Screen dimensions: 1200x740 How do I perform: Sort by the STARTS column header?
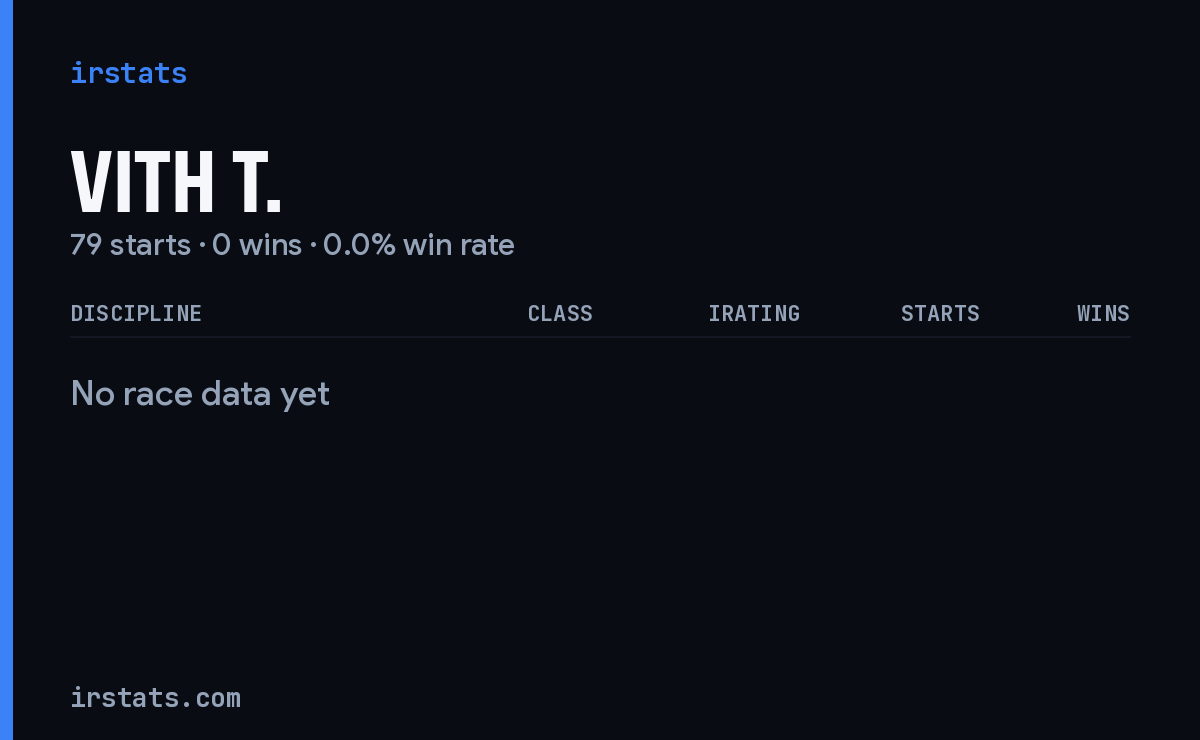(940, 313)
